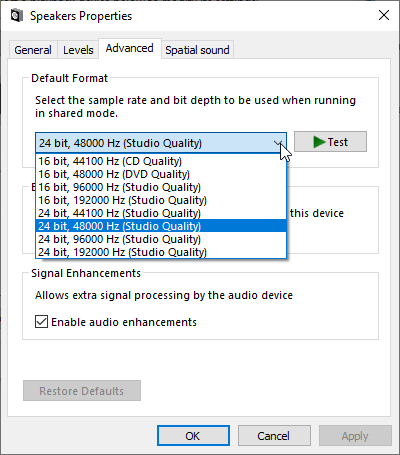
Task: Select 16 bit, 44100 Hz (CD Quality)
Action: point(161,161)
